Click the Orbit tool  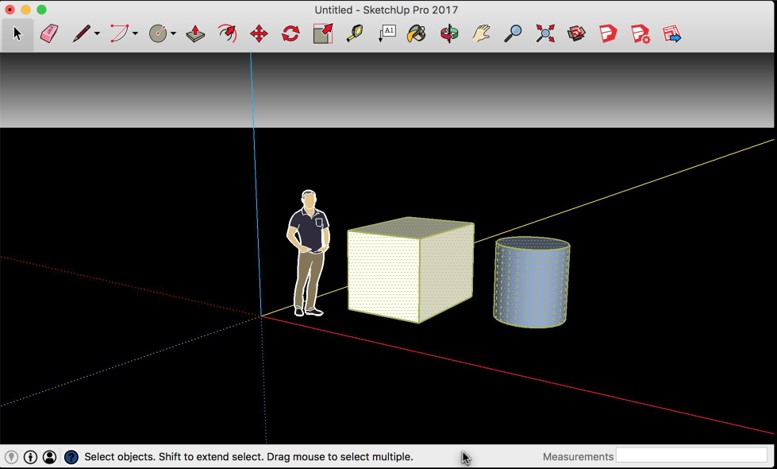[449, 34]
